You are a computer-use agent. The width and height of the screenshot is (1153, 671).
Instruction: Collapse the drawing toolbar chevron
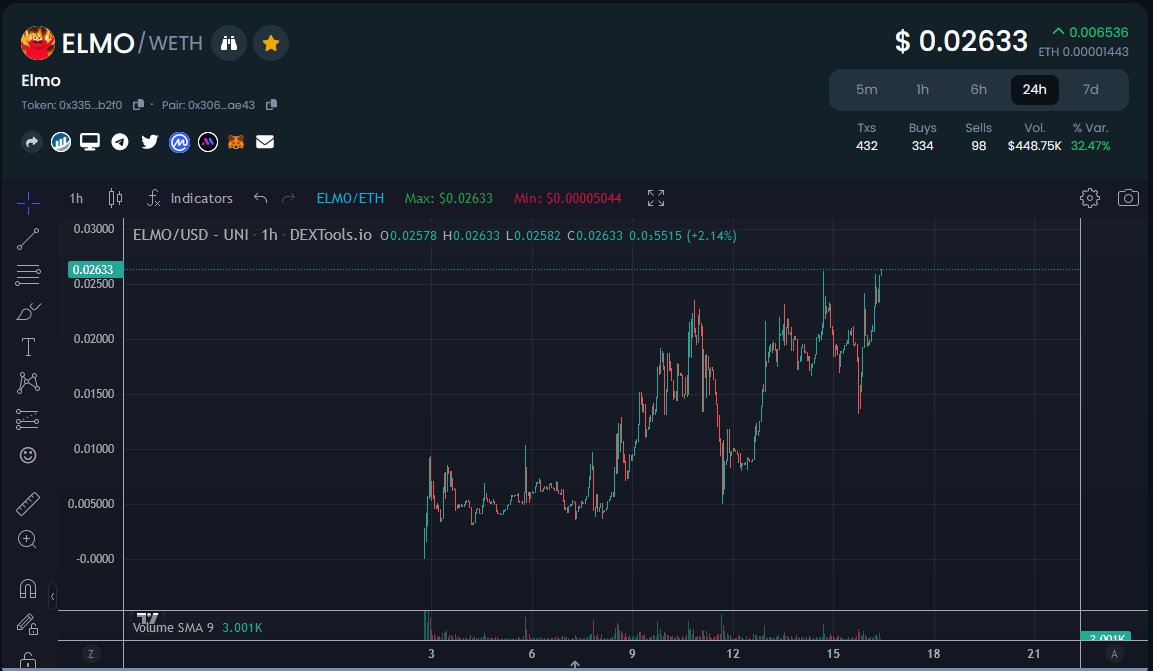point(52,596)
